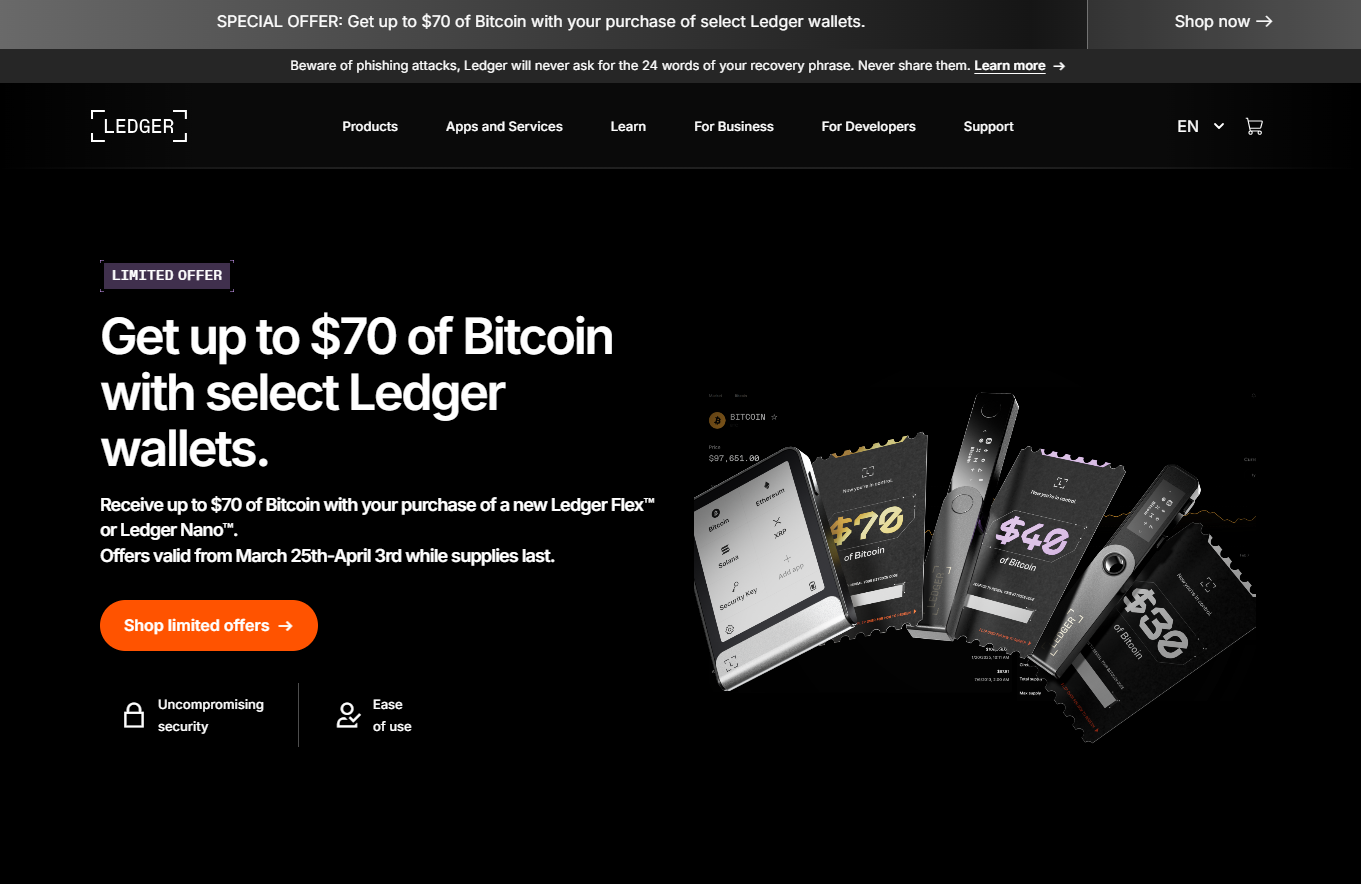Open the Apps and Services menu
The width and height of the screenshot is (1361, 884).
504,126
